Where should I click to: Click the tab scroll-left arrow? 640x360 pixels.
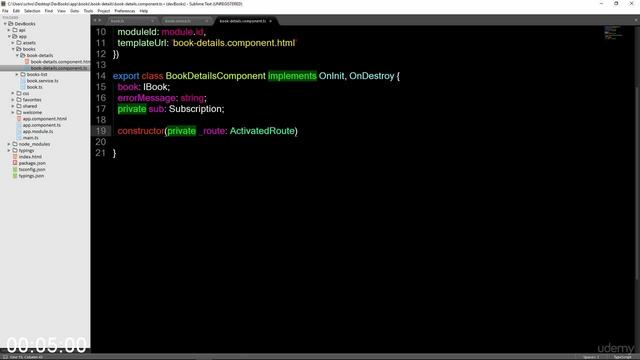pos(95,20)
